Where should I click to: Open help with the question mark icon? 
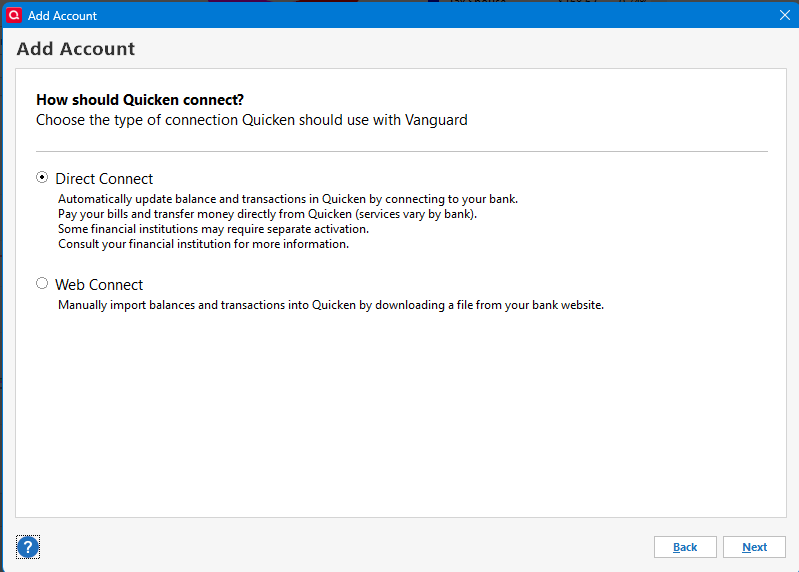[x=28, y=547]
